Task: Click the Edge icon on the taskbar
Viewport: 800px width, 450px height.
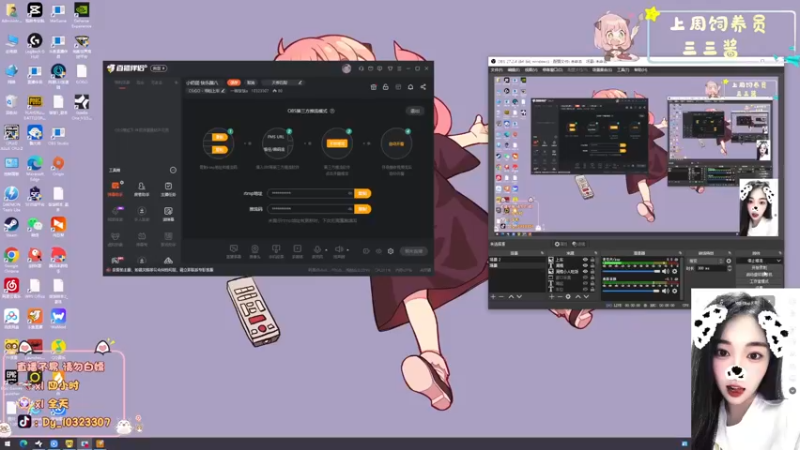Action: (23, 444)
